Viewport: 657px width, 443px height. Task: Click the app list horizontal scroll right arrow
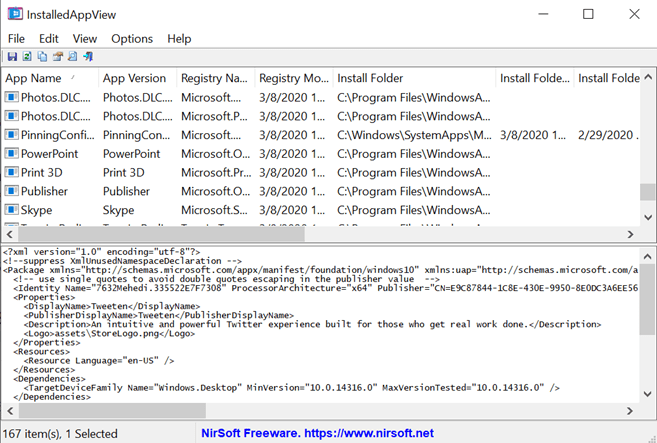click(630, 234)
